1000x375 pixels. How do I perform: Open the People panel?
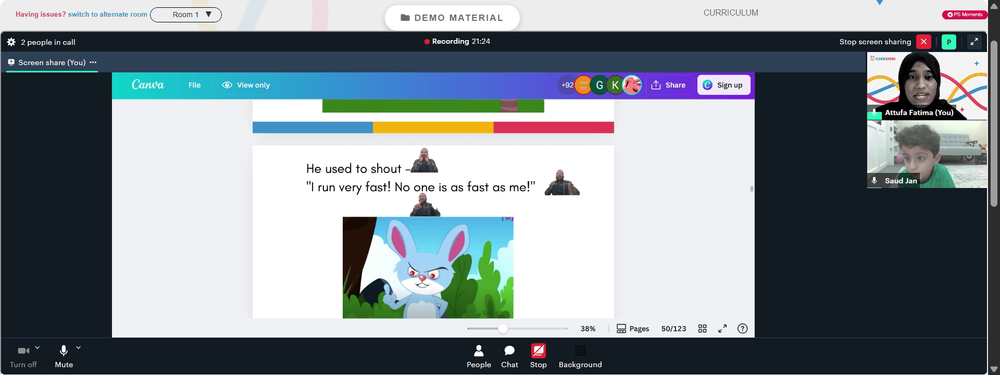(478, 357)
